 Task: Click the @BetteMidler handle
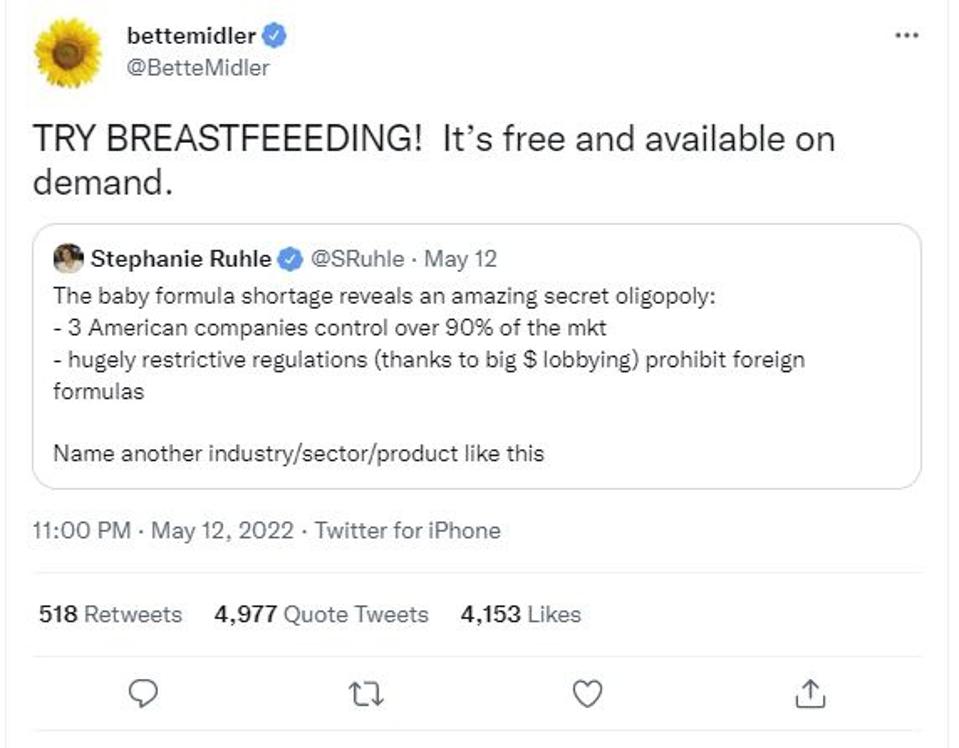coord(198,68)
